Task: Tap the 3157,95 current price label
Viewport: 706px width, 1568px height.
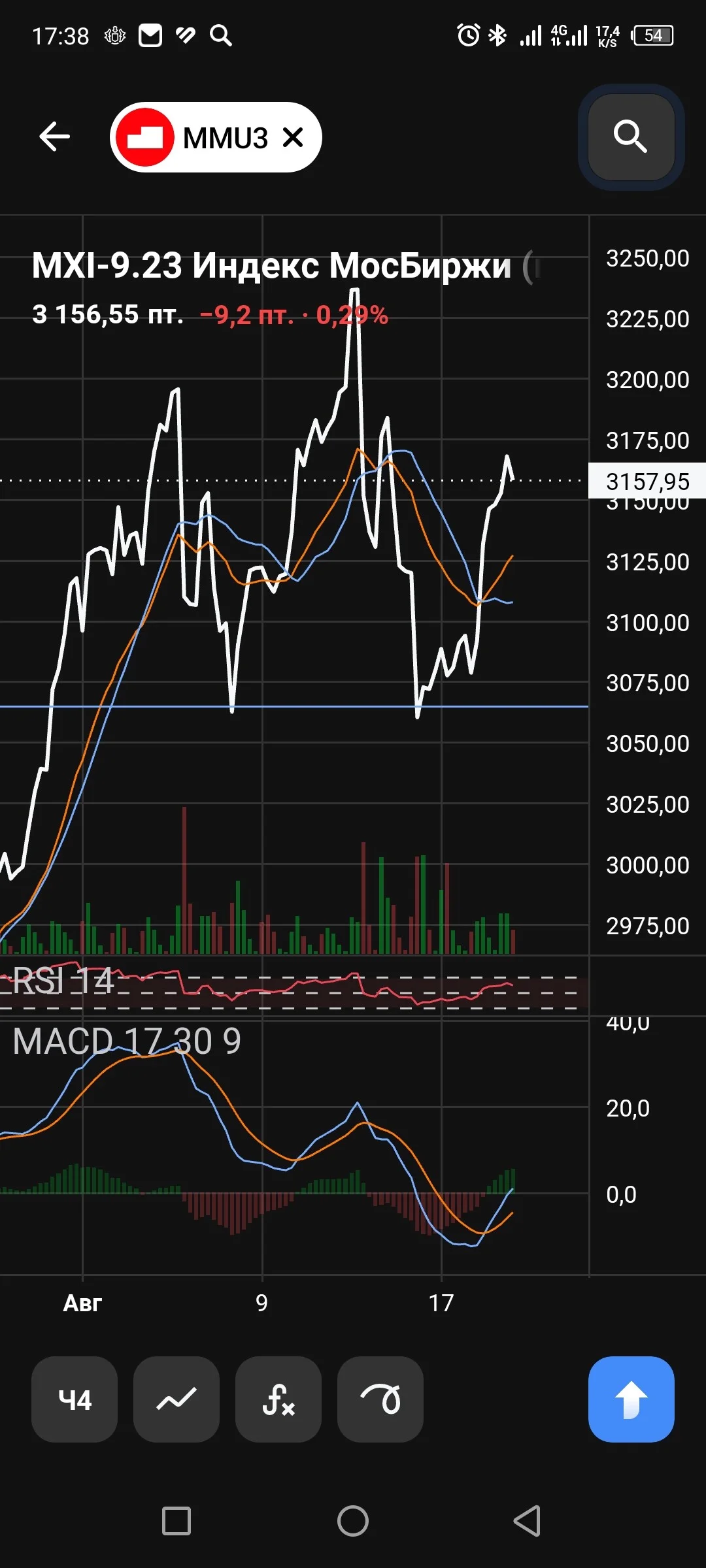Action: point(647,482)
